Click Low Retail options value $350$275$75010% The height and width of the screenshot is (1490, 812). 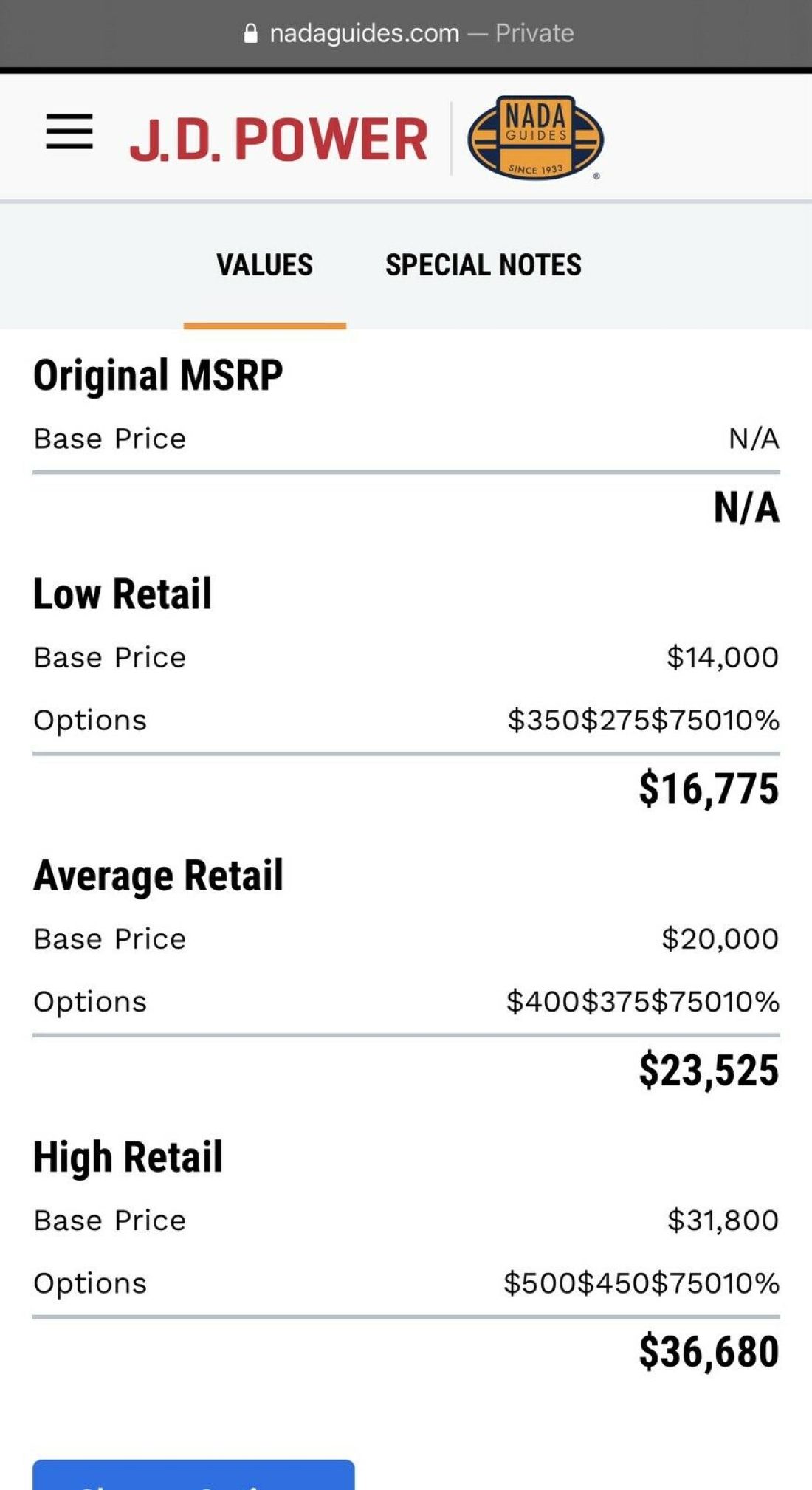coord(643,720)
